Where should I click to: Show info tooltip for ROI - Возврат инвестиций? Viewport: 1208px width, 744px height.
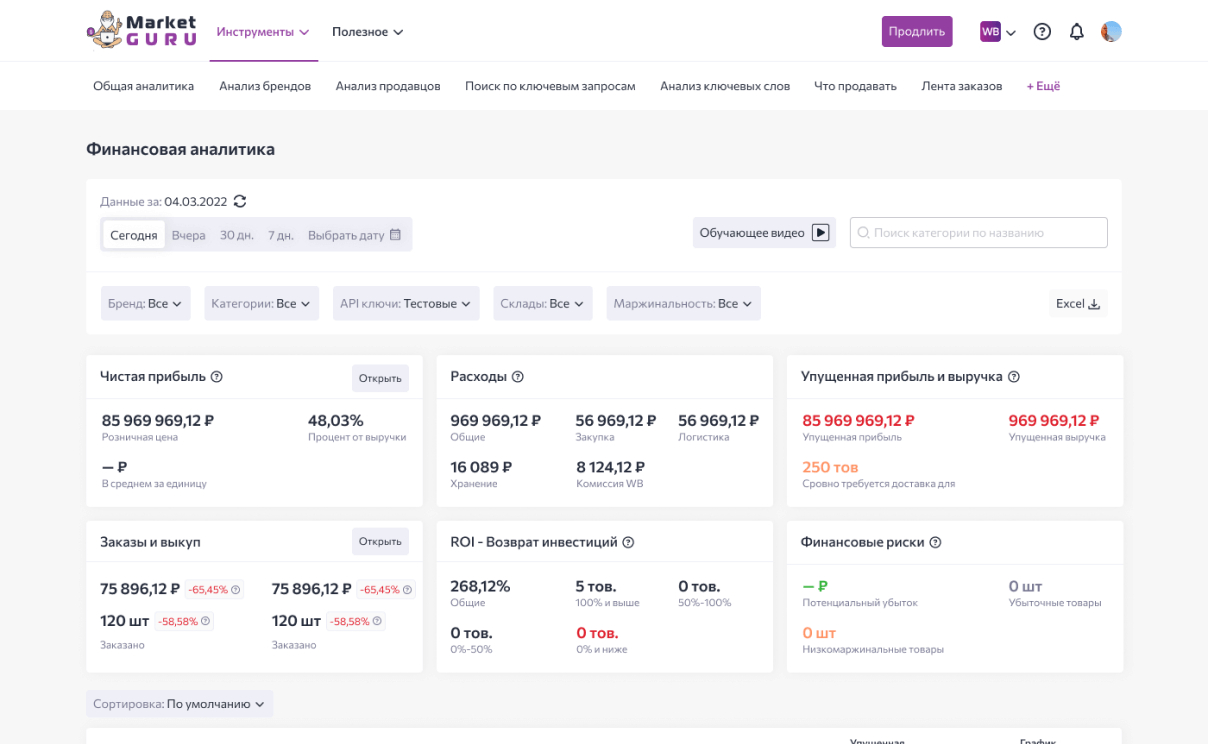(x=629, y=543)
